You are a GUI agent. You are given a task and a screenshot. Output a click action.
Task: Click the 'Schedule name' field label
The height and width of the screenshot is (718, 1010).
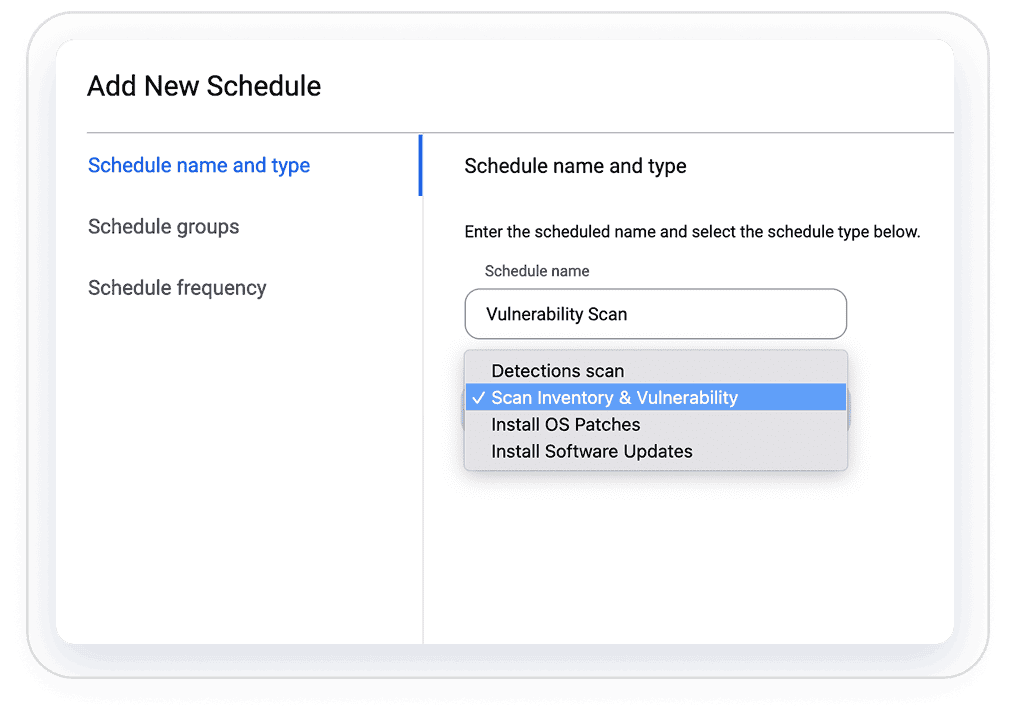point(537,271)
